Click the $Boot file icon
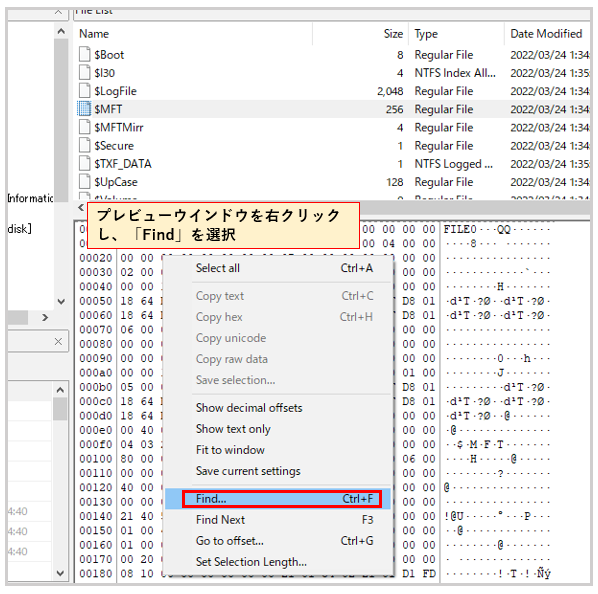This screenshot has width=598, height=594. point(84,55)
